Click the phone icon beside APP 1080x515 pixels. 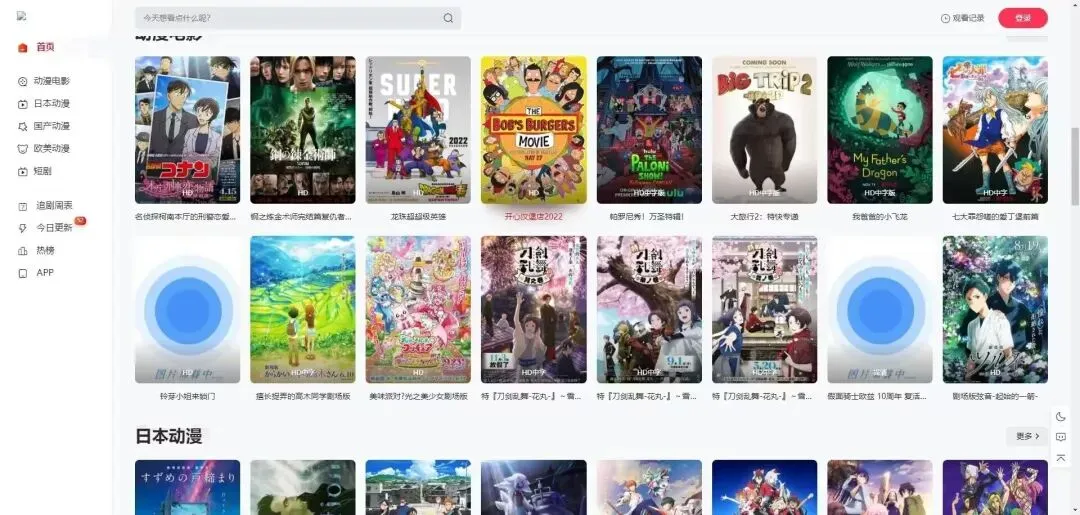click(23, 273)
